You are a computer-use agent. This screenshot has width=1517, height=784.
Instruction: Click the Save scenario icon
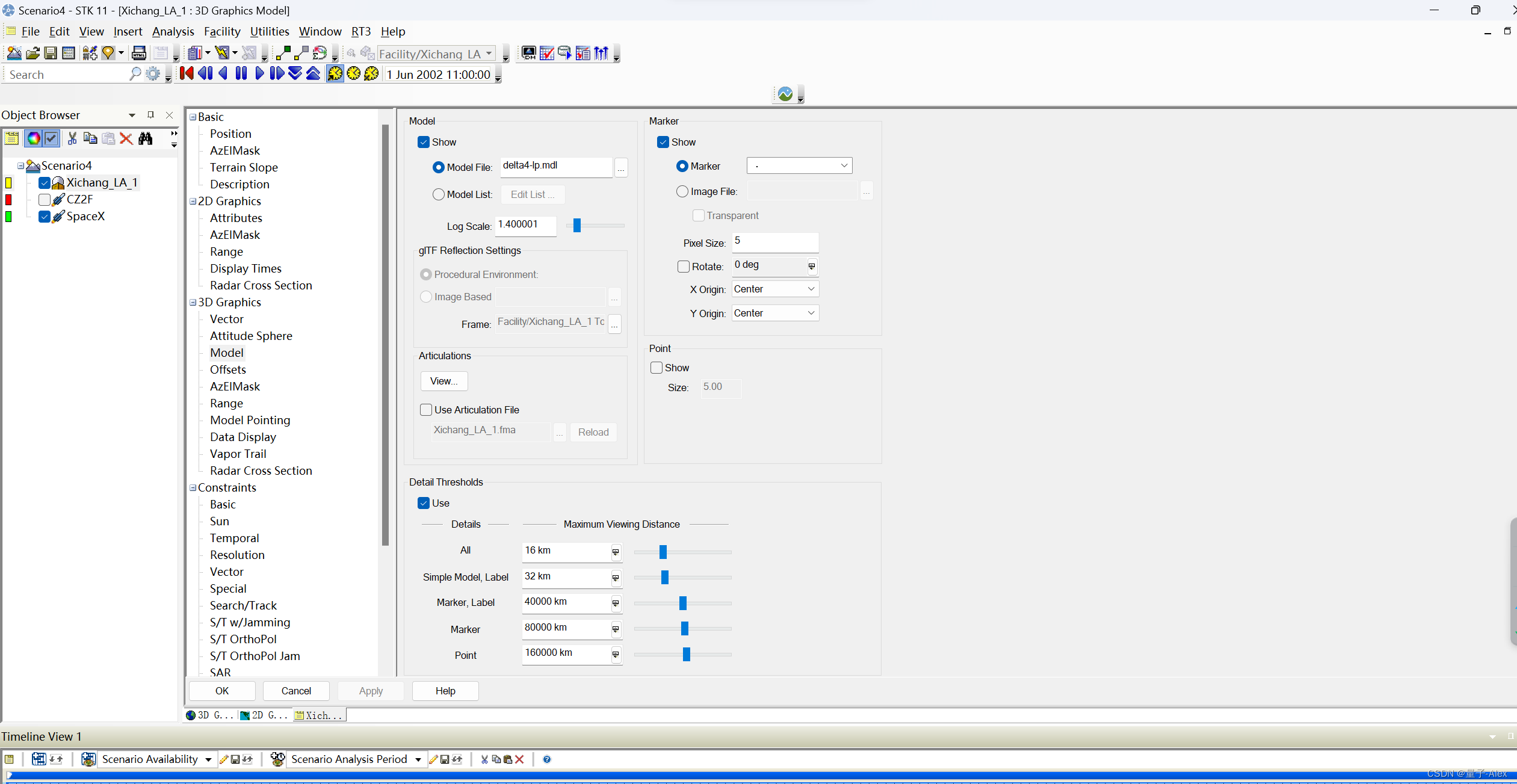51,54
